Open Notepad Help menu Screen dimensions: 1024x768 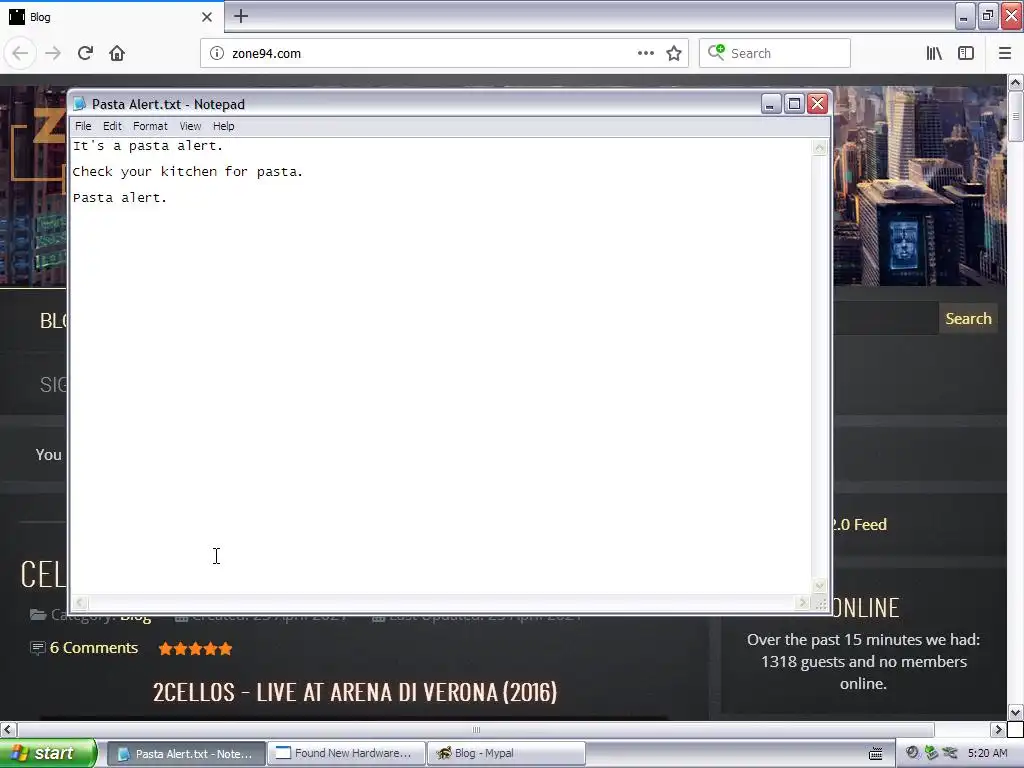(x=223, y=126)
